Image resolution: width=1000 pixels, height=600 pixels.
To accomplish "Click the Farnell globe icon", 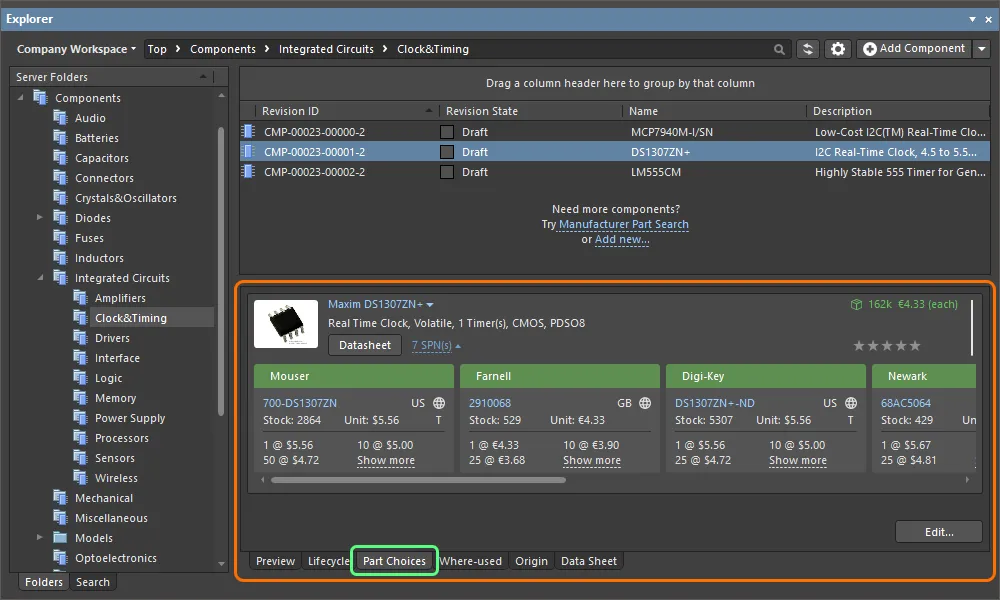I will (x=645, y=403).
